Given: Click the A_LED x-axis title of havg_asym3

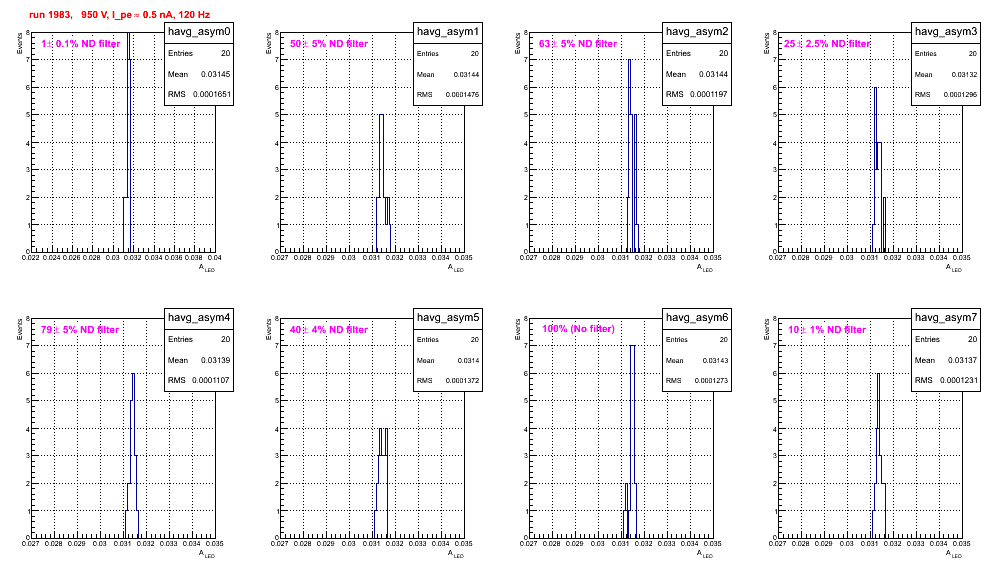Looking at the screenshot, I should (954, 268).
